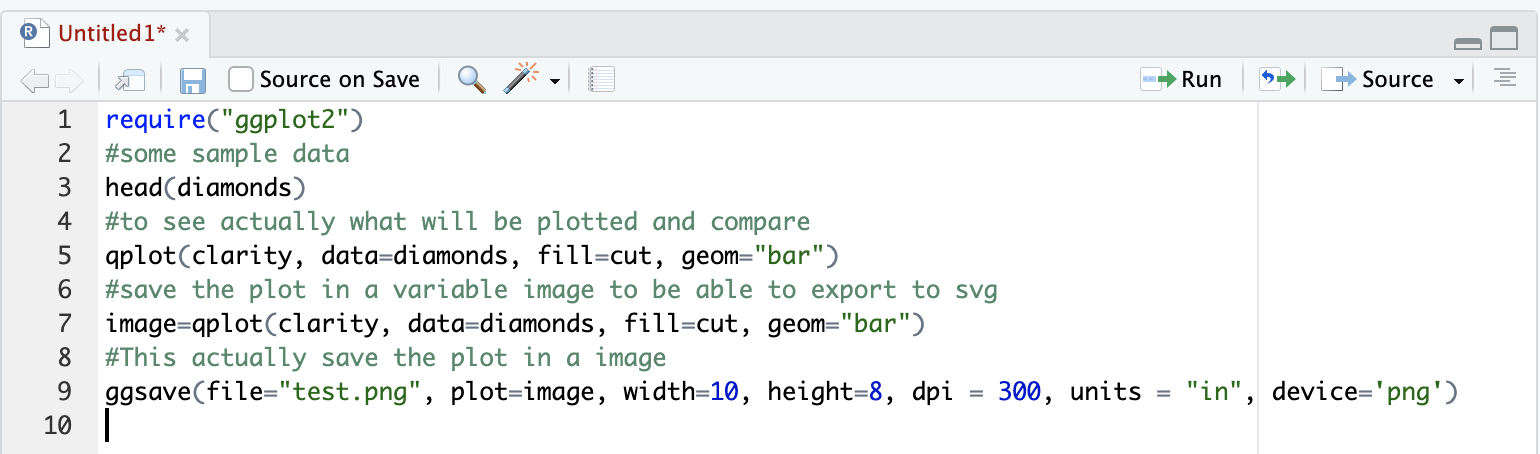Click the back navigation arrow icon
Screen dimensions: 1540x454
[34, 80]
